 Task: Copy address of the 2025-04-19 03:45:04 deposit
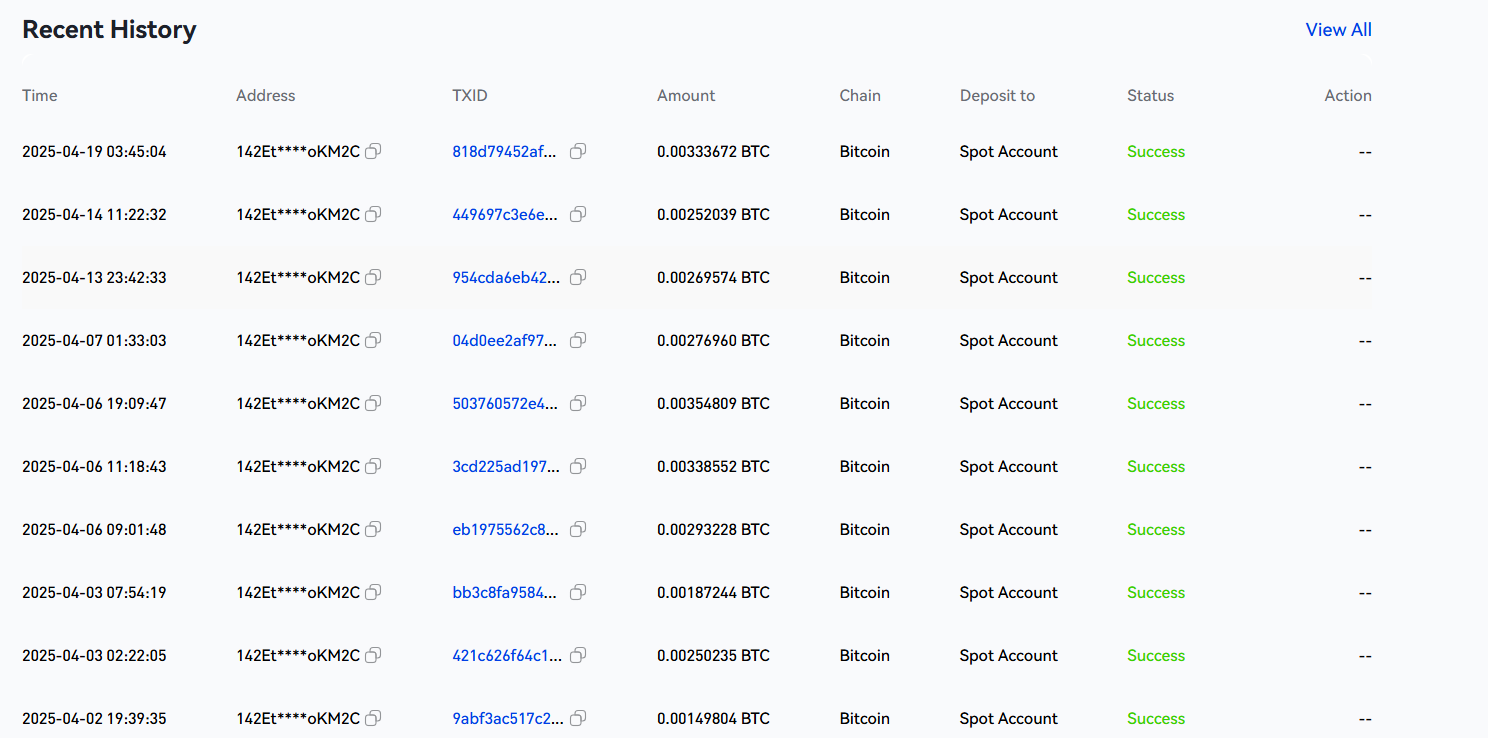373,152
